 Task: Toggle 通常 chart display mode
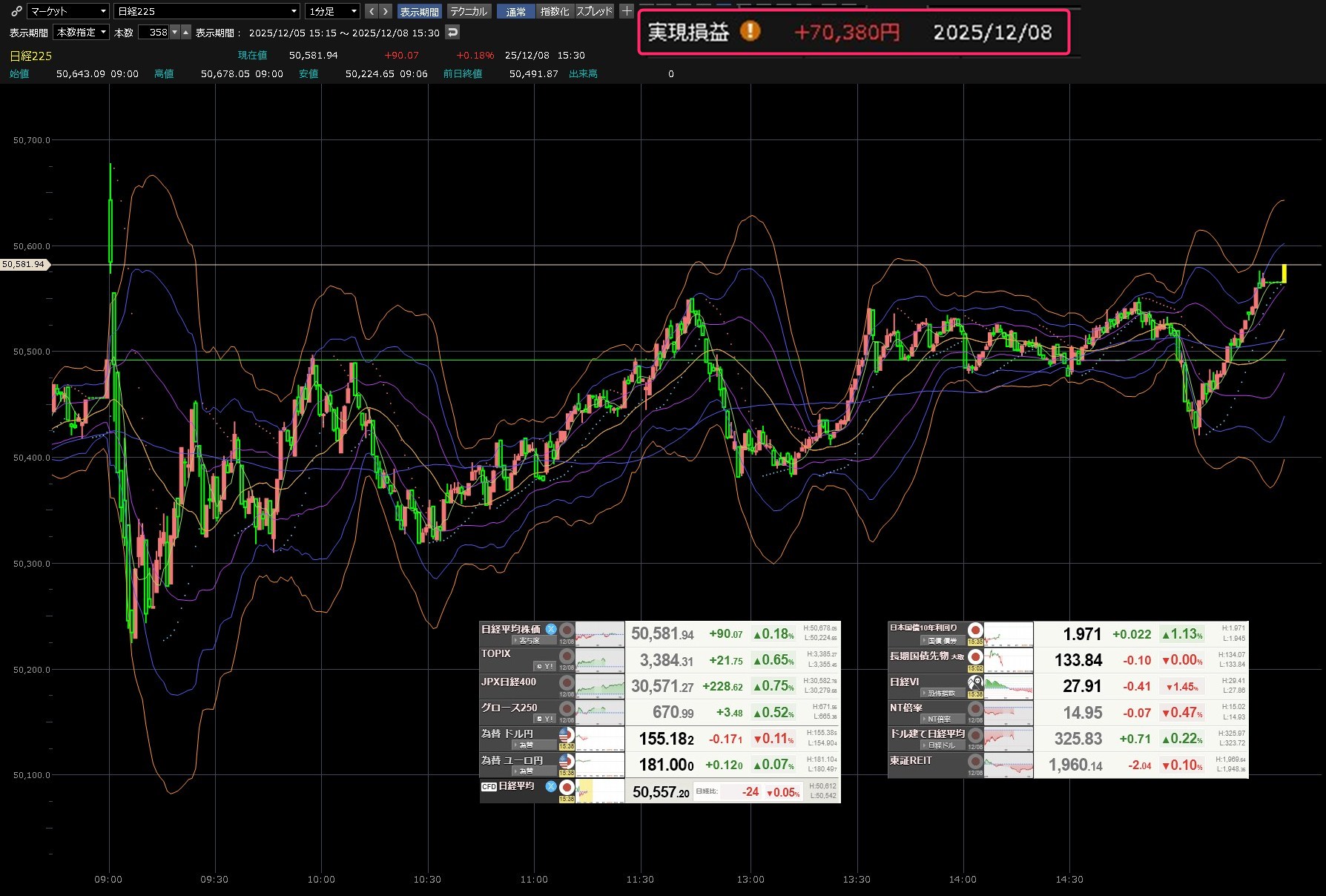(x=515, y=11)
